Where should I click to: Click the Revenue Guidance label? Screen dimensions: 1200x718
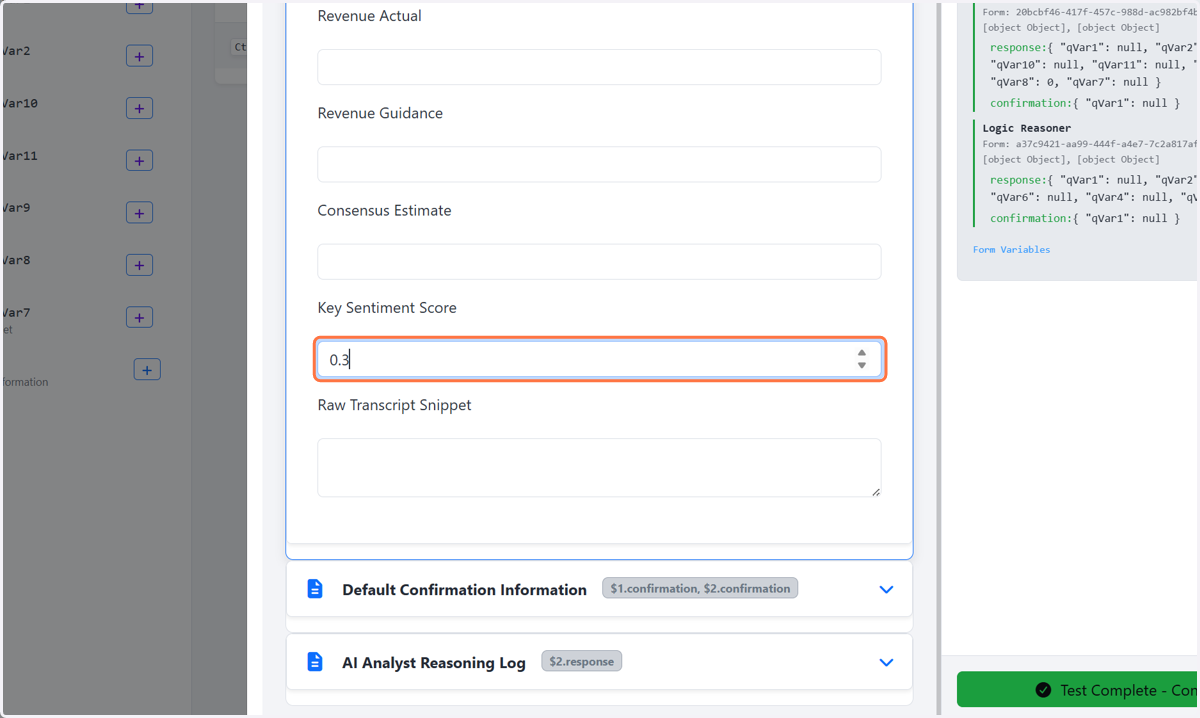pyautogui.click(x=380, y=113)
